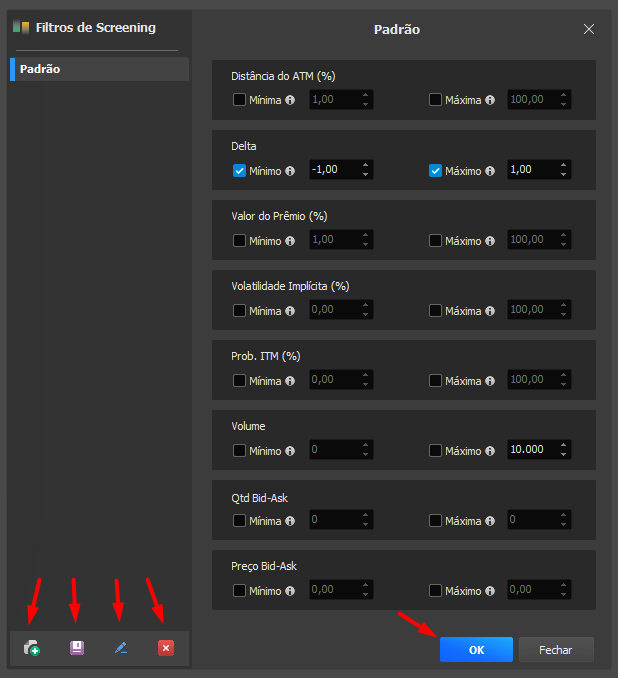Image resolution: width=618 pixels, height=678 pixels.
Task: Click info icon beside Delta Máximo
Action: [490, 171]
